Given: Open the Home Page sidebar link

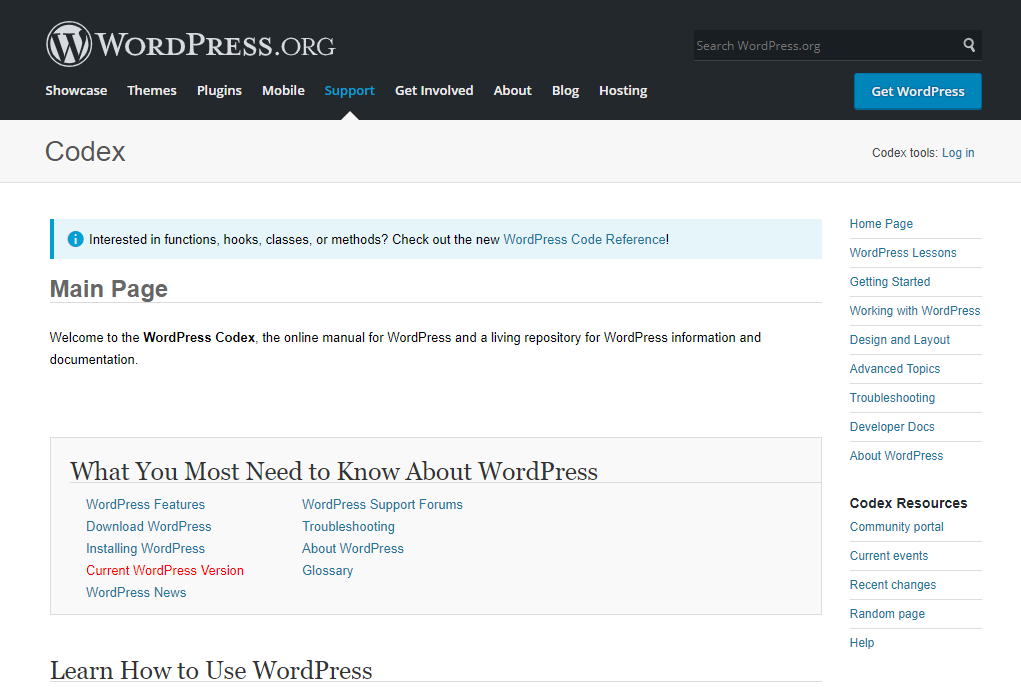Looking at the screenshot, I should pyautogui.click(x=881, y=223).
